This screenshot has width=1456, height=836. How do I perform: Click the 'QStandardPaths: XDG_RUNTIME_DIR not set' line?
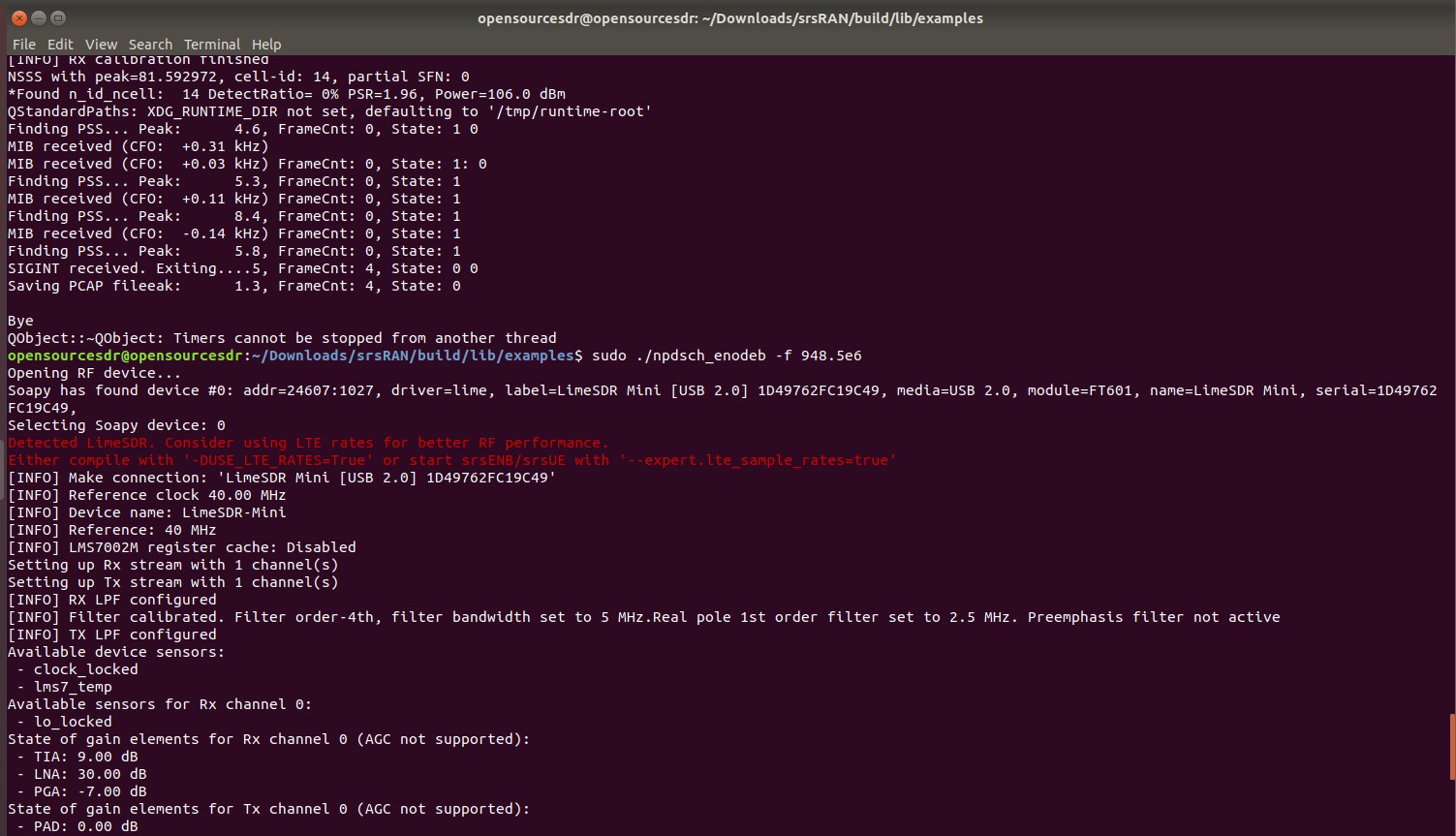(330, 111)
